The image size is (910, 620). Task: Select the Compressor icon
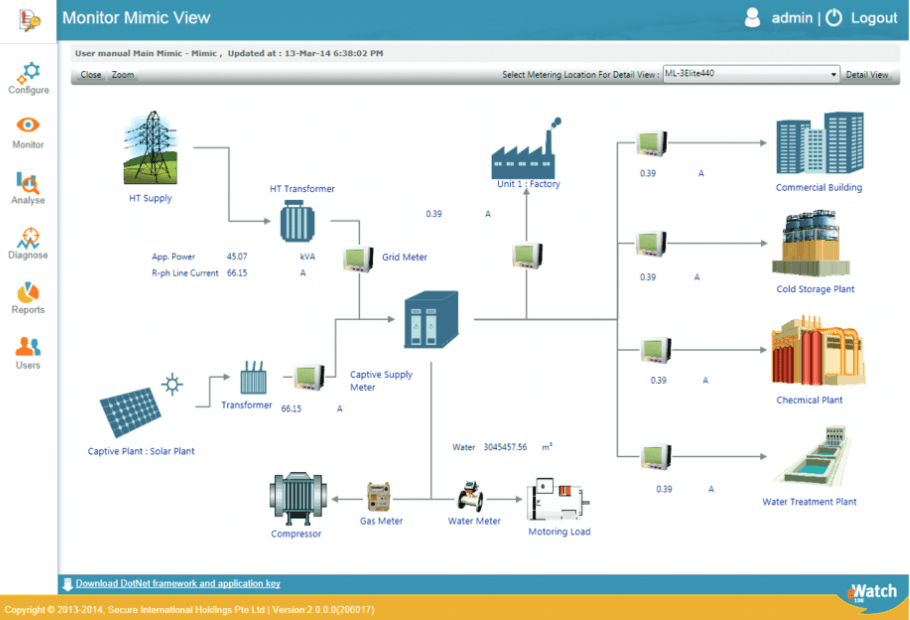coord(298,498)
